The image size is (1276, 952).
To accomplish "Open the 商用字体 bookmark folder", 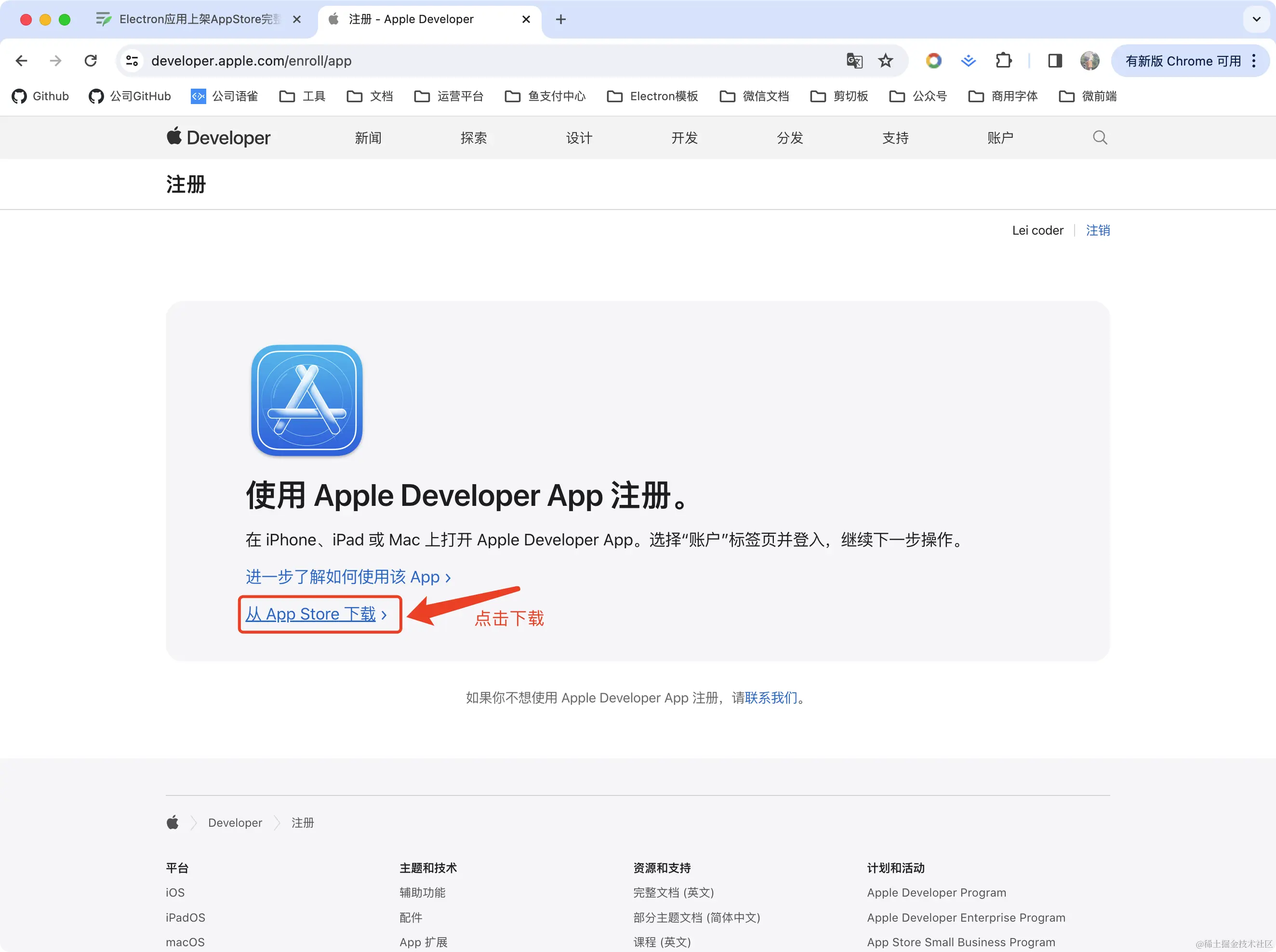I will point(1003,96).
